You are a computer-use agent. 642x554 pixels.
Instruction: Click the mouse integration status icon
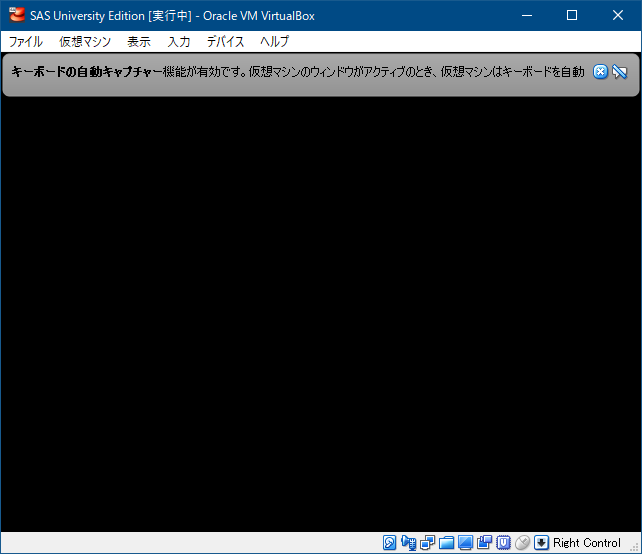522,543
